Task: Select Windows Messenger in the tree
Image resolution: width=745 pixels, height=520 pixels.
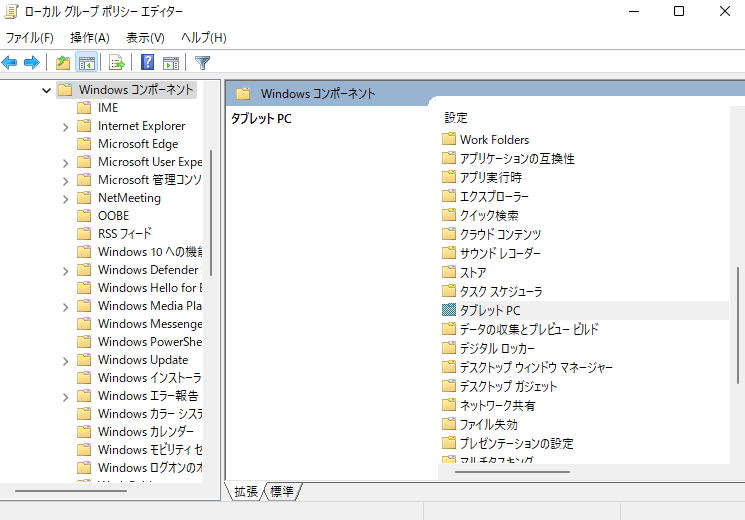Action: pos(150,324)
